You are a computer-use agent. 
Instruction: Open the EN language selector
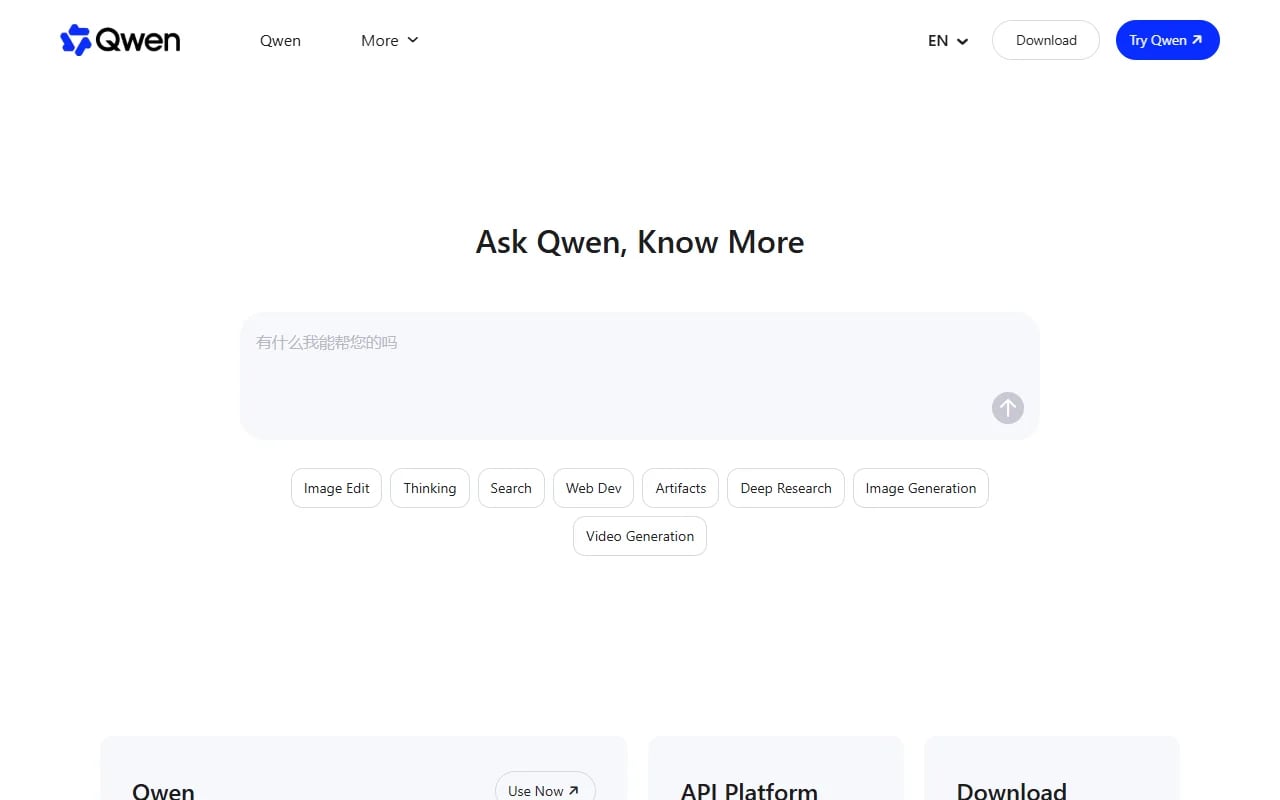click(948, 41)
